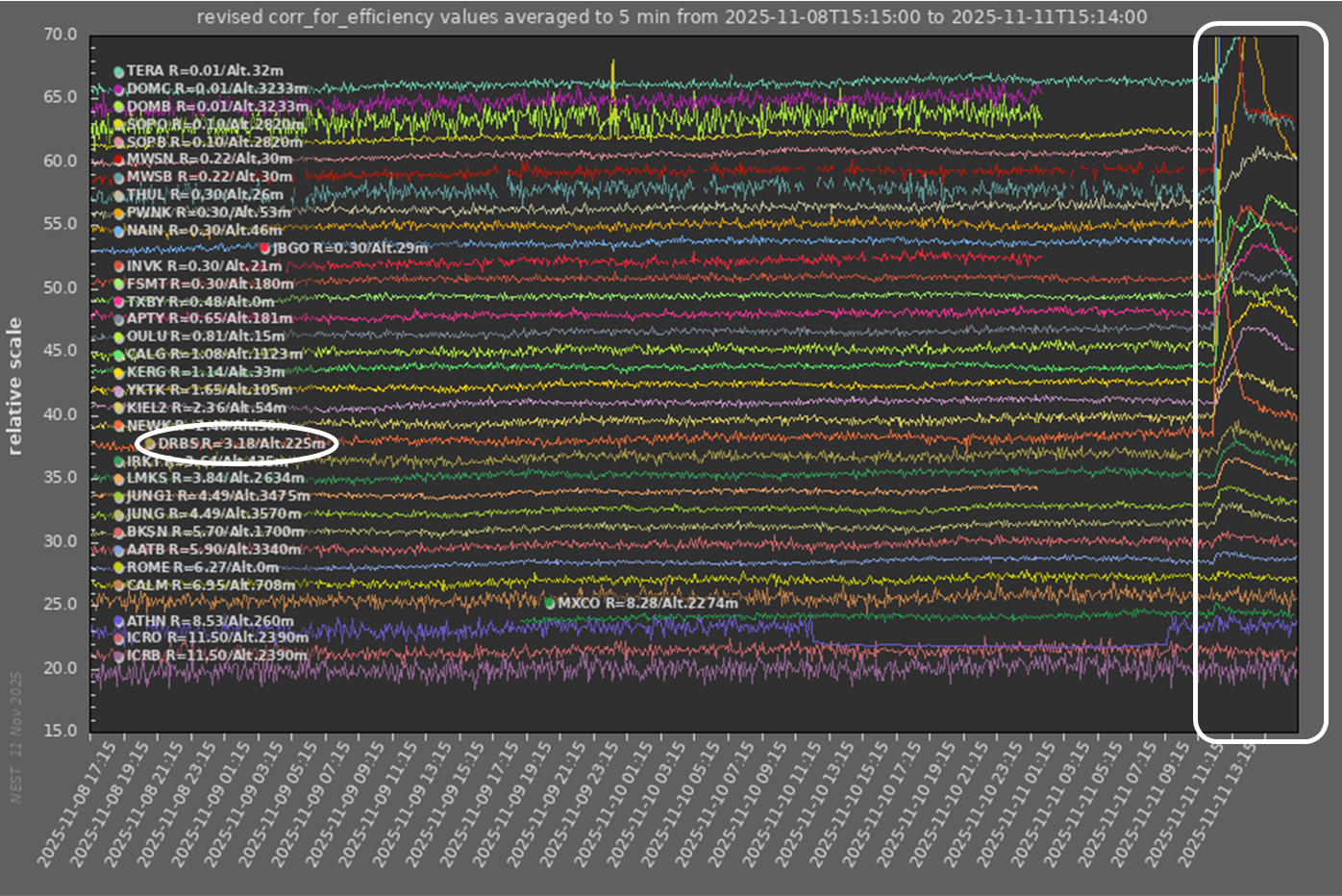Click the chart title text
This screenshot has width=1342, height=896.
coord(671,17)
